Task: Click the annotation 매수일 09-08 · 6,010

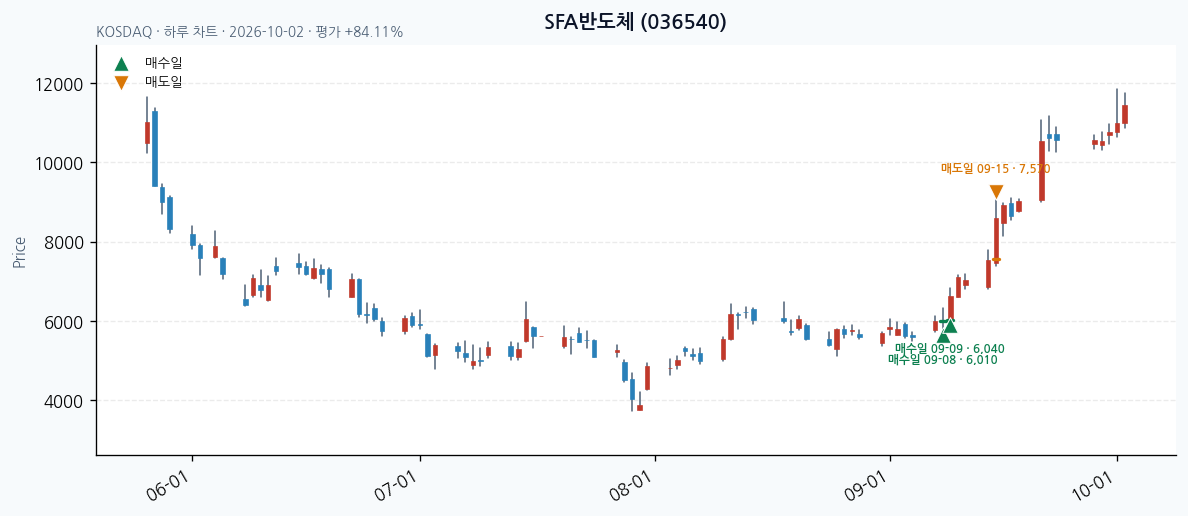Action: click(943, 360)
